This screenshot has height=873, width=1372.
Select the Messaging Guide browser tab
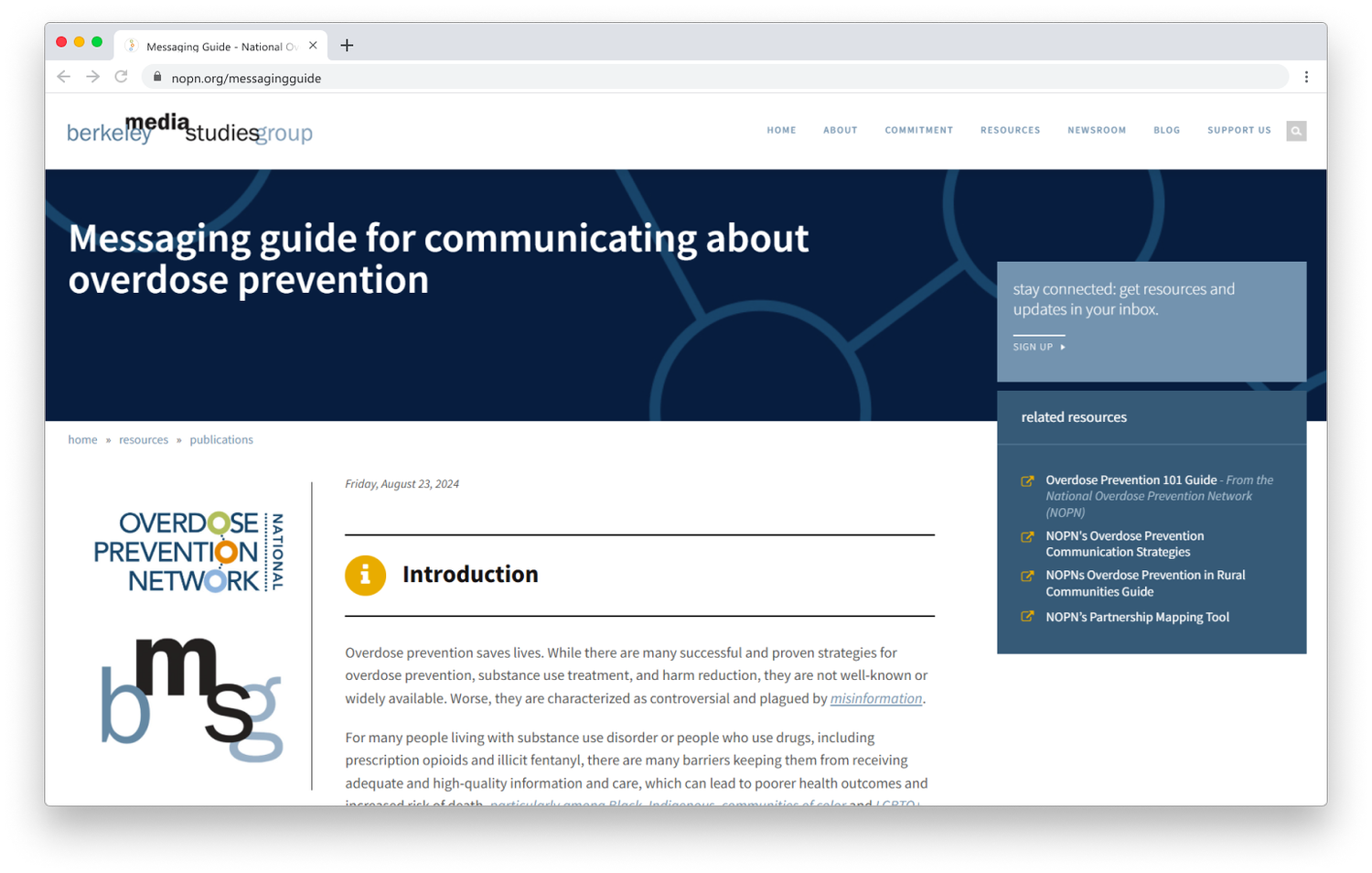222,45
